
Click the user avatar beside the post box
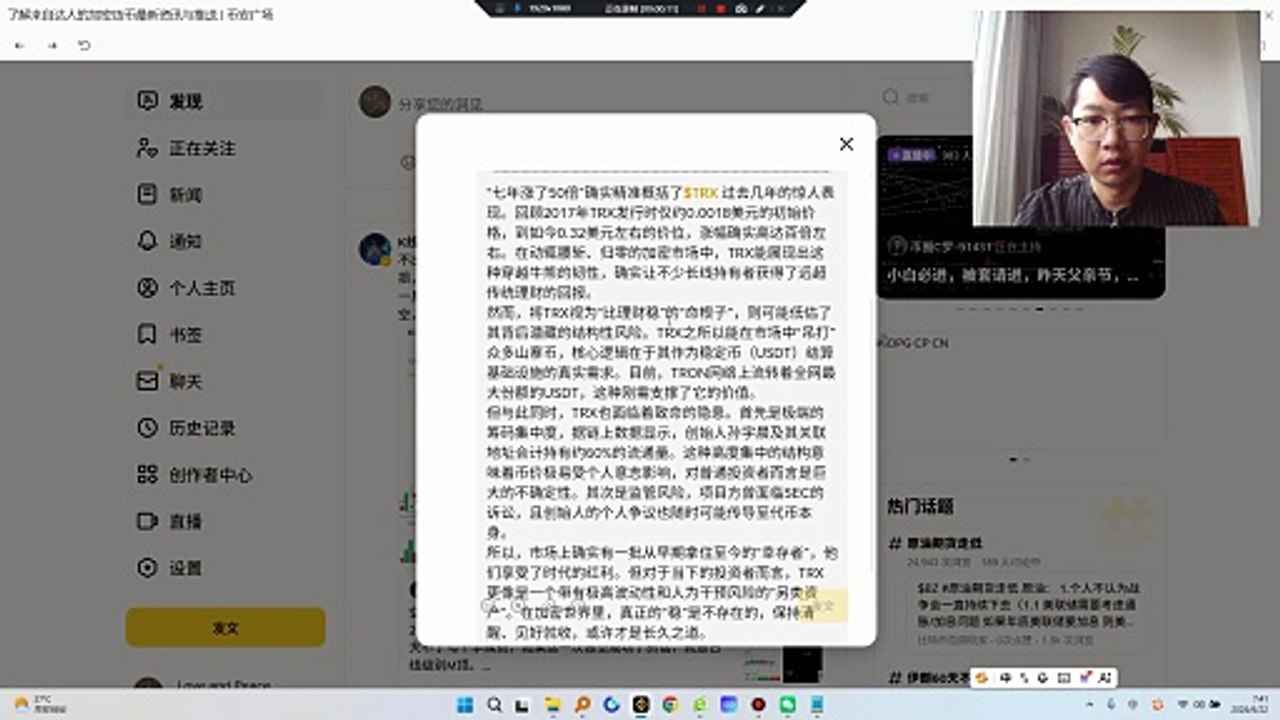[375, 101]
